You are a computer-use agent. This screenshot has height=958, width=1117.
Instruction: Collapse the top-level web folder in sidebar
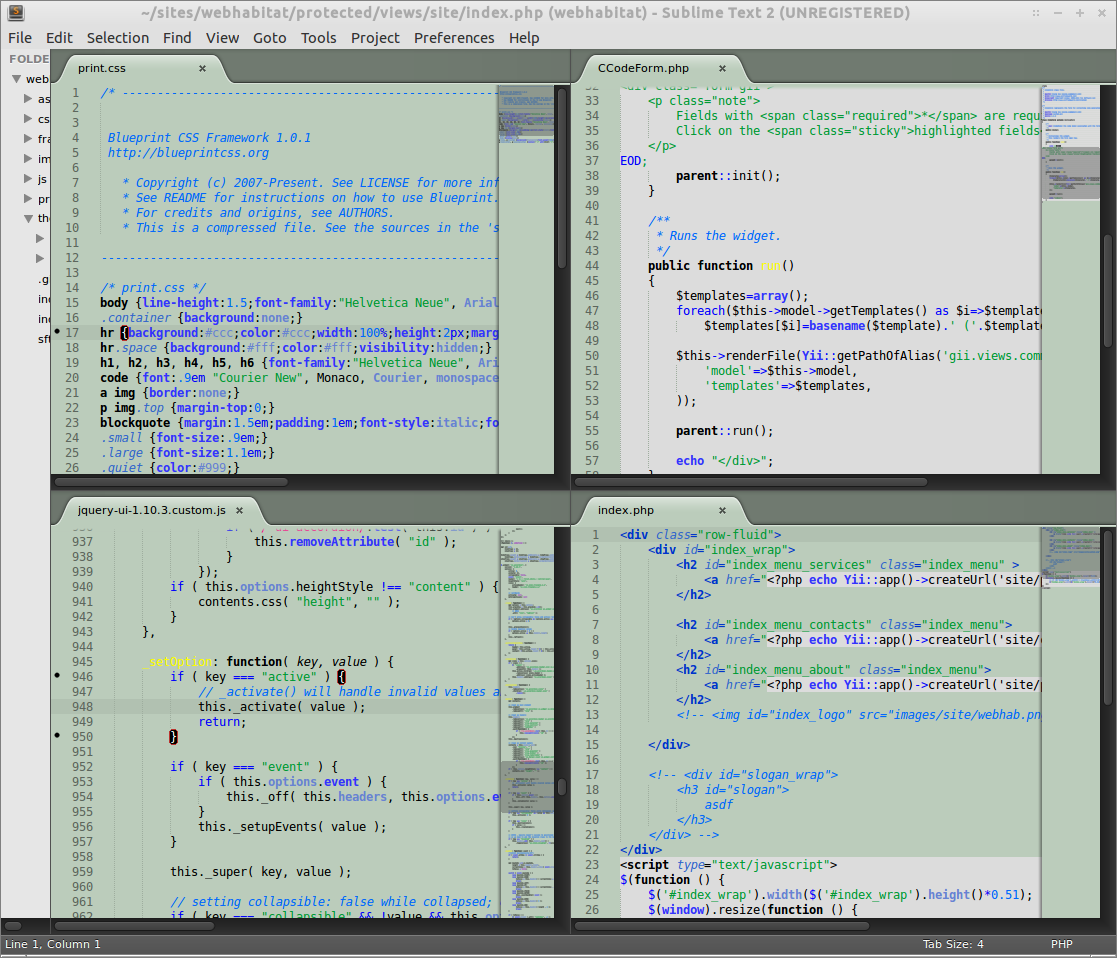pos(16,79)
